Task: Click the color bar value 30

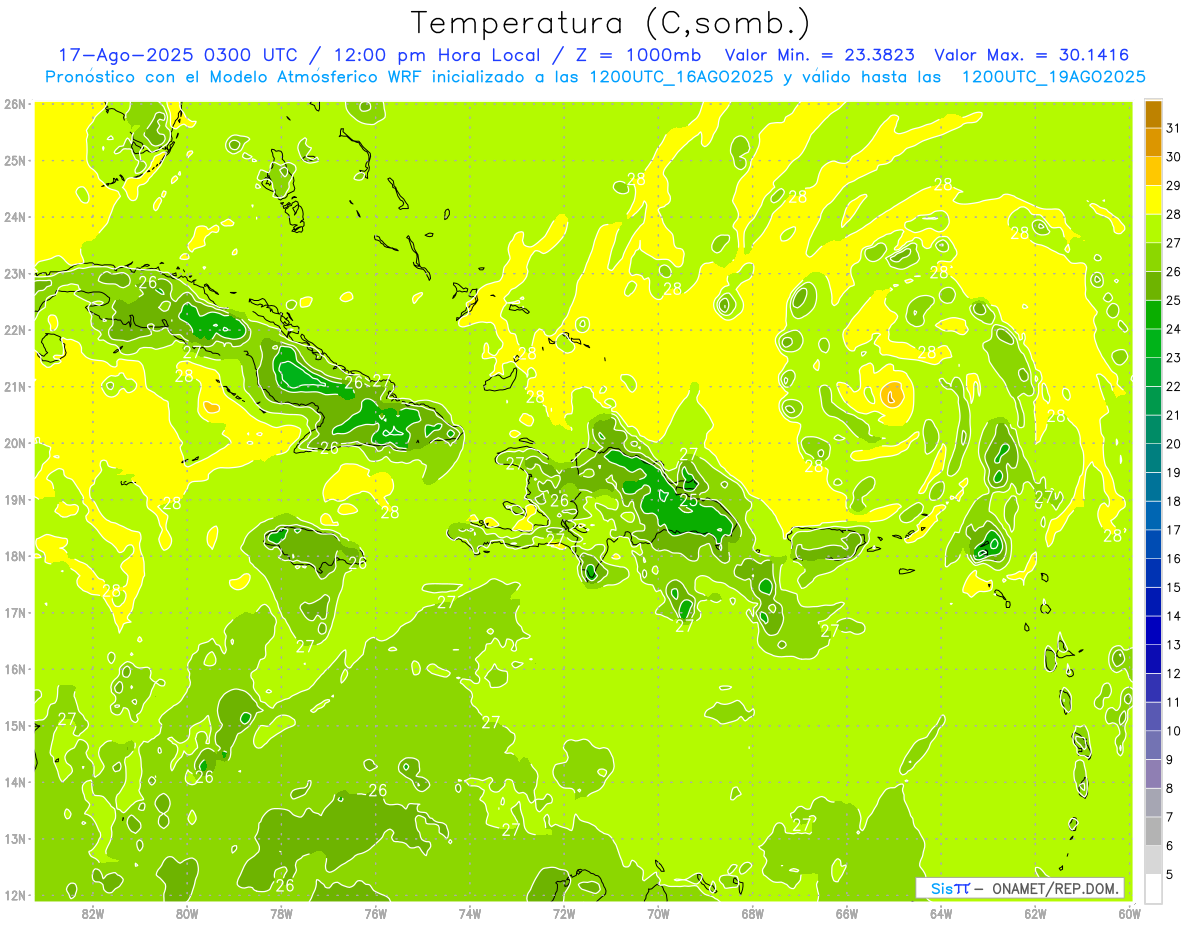Action: pos(1174,156)
